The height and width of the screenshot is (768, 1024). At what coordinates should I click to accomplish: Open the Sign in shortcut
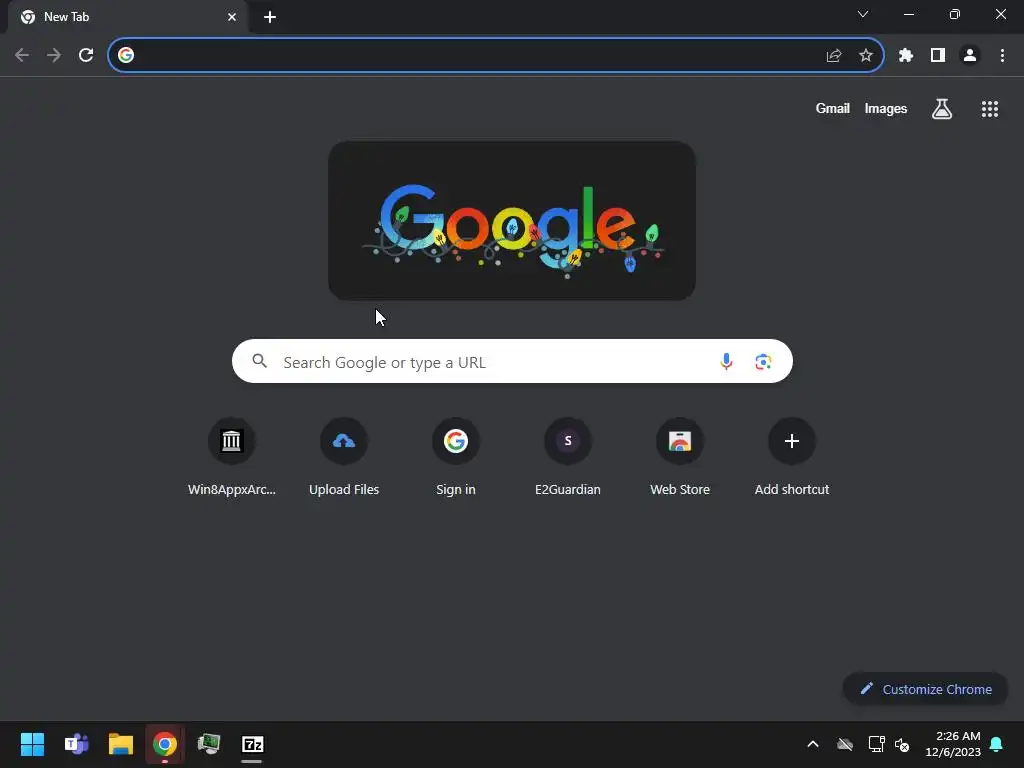[456, 457]
